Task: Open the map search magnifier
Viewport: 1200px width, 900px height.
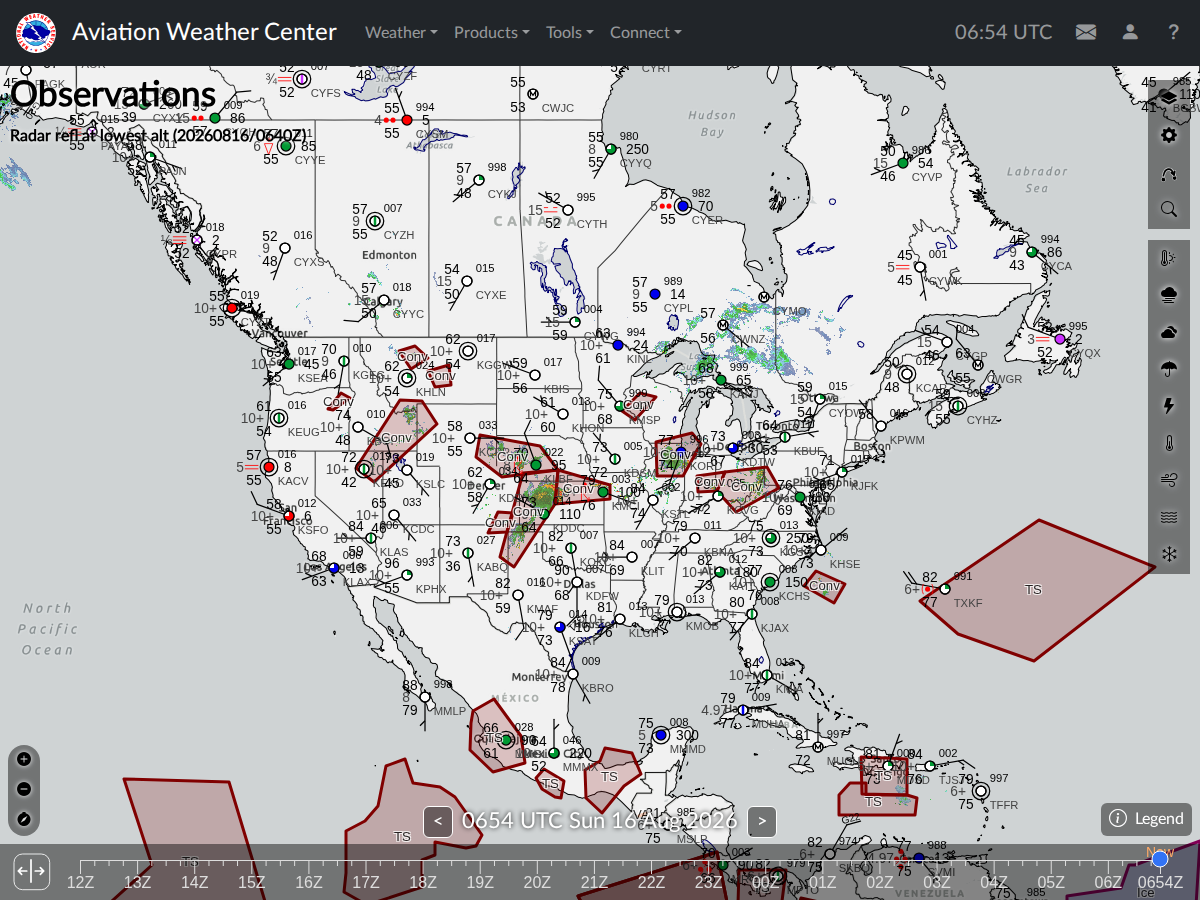Action: (x=1168, y=210)
